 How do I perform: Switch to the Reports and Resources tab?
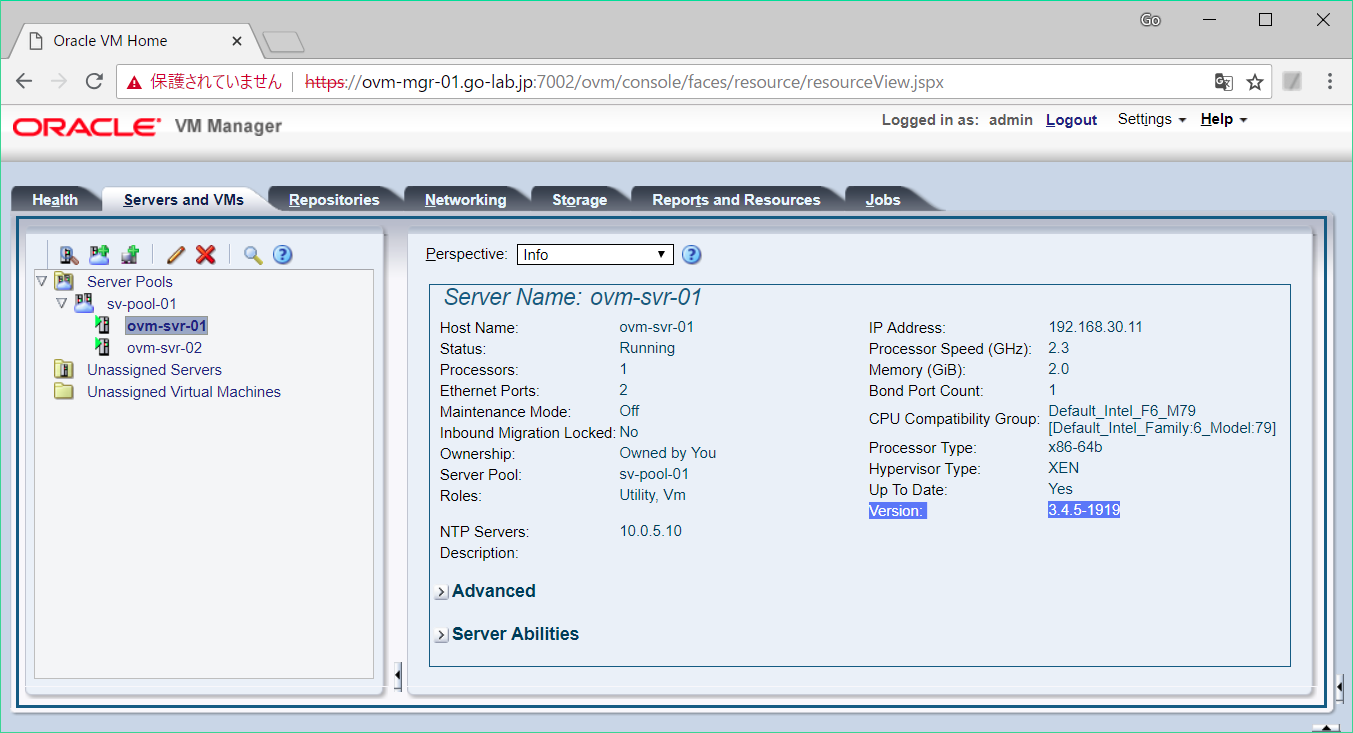[736, 200]
